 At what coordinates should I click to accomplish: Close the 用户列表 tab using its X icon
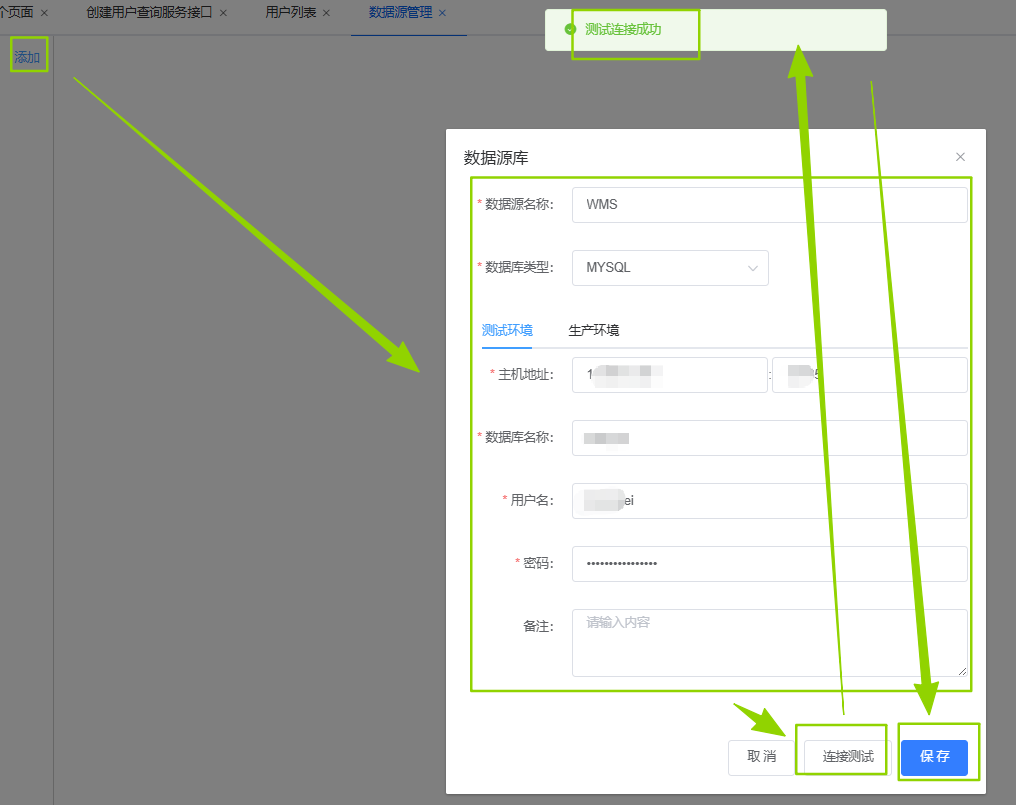point(326,13)
